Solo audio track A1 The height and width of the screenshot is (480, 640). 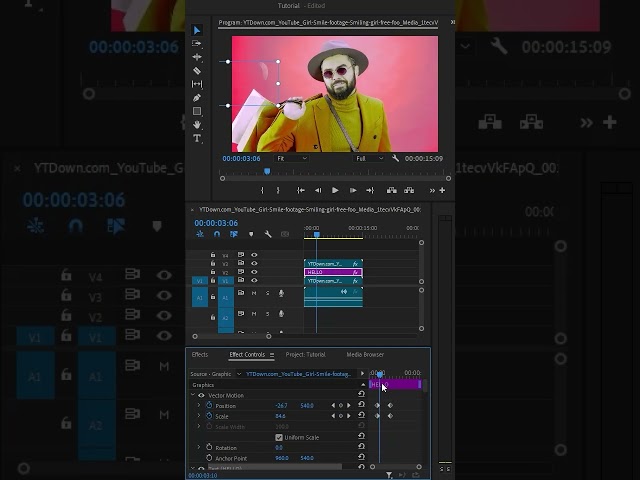[x=268, y=293]
